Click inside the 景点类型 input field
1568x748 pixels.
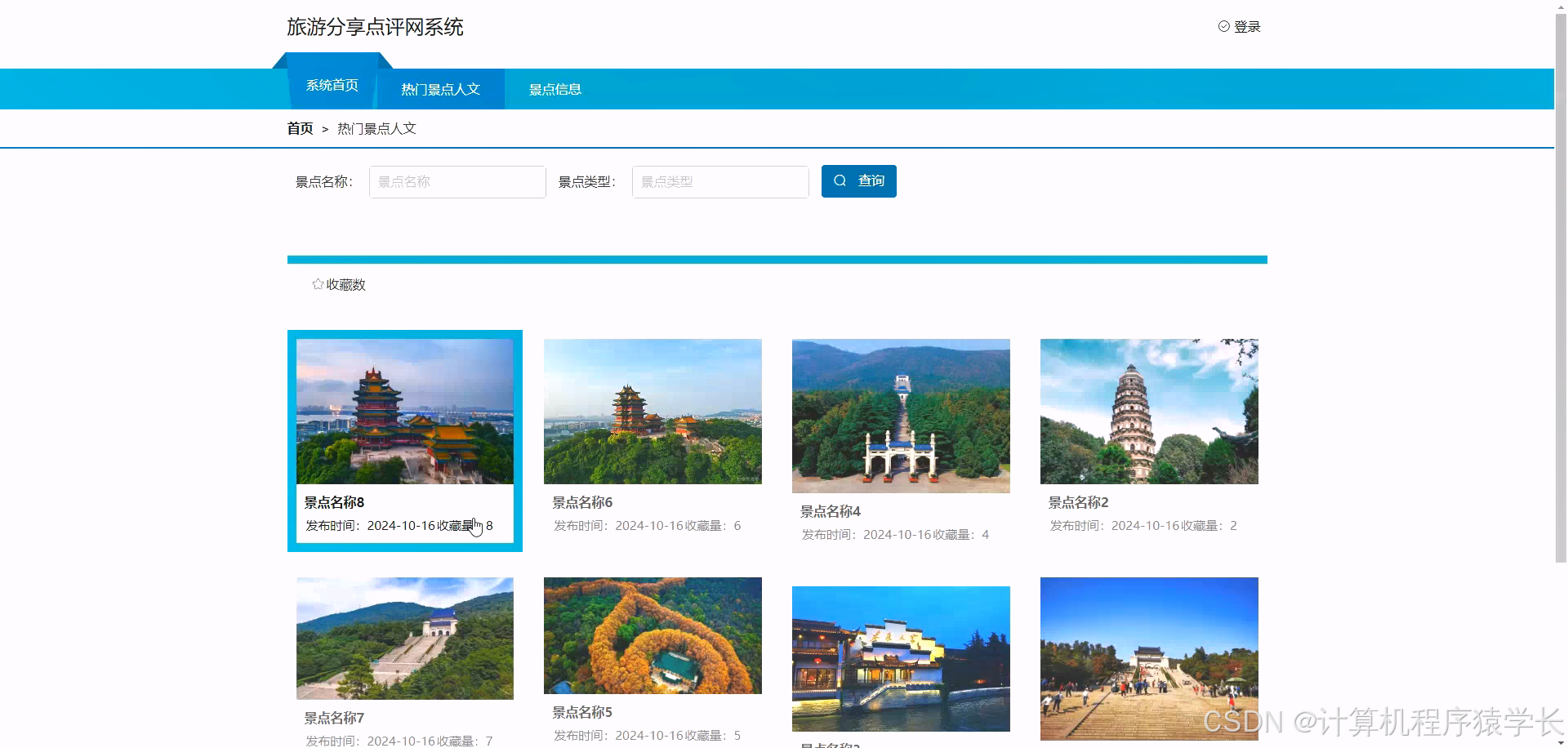[719, 181]
